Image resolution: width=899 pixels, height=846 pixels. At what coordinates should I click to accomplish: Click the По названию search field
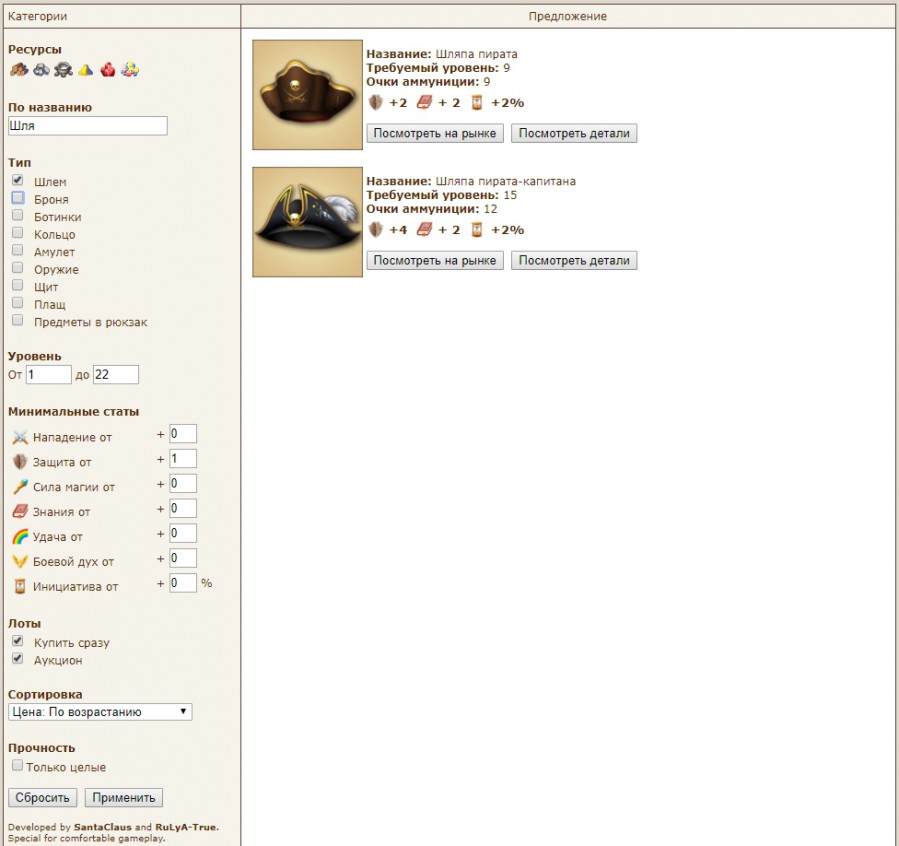click(88, 126)
